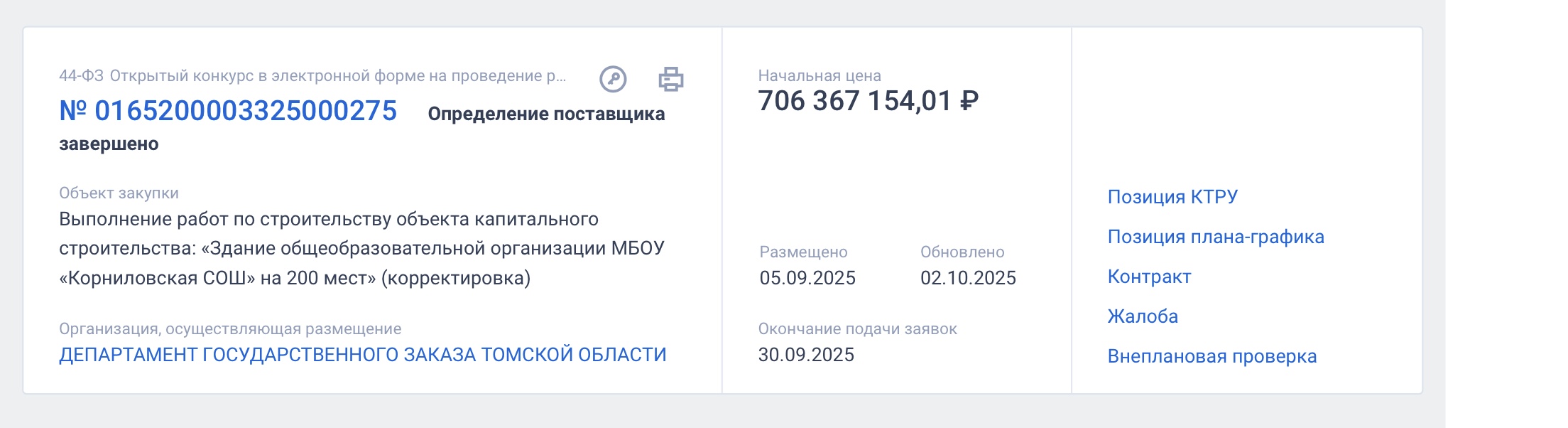Click the purchase description about Корниловская СОШ
The image size is (1568, 428).
361,248
